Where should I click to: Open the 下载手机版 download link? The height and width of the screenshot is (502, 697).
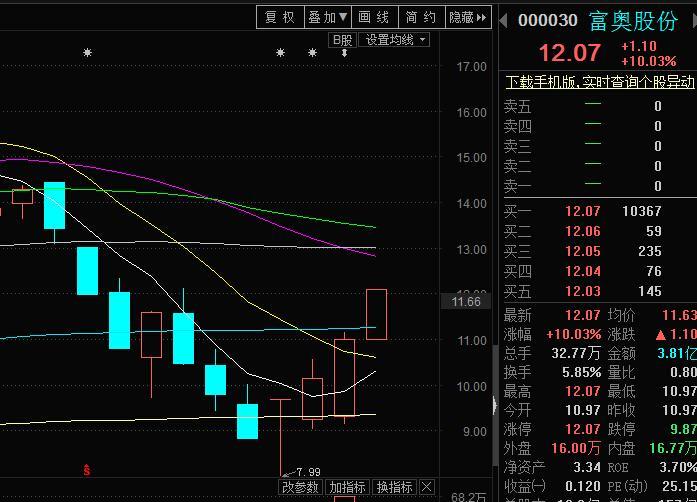pyautogui.click(x=599, y=81)
